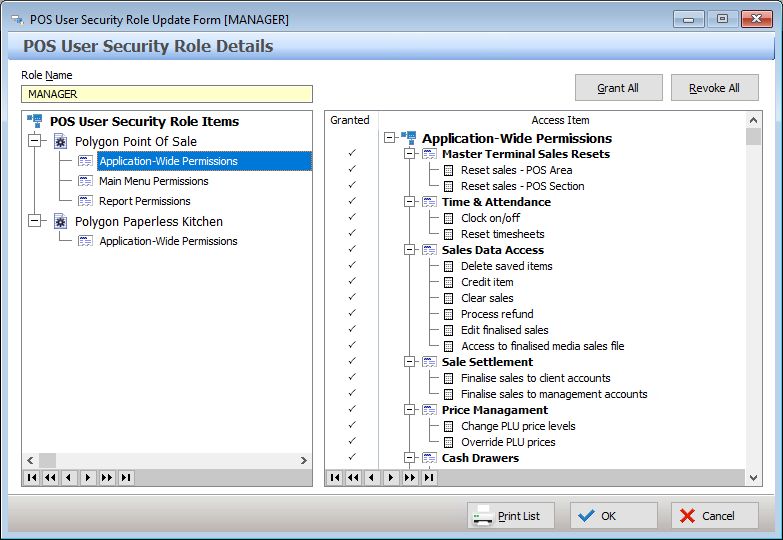Collapse the Sales Data Access group

pos(409,249)
